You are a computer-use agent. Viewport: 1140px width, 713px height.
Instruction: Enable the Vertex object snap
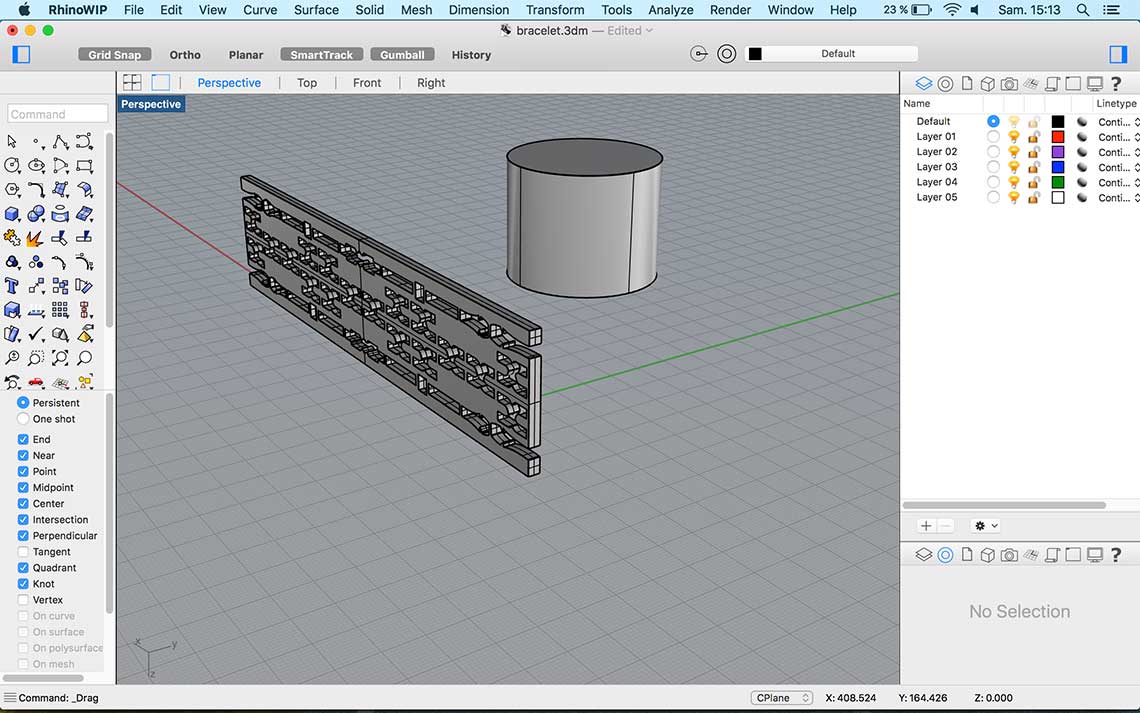(23, 600)
